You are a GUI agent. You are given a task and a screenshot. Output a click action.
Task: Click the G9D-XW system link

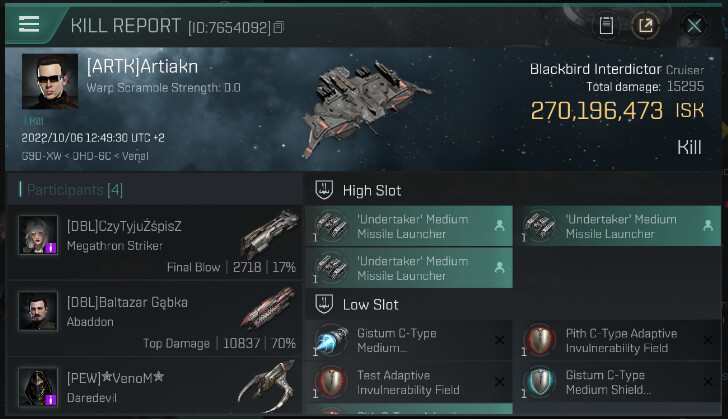[x=40, y=157]
